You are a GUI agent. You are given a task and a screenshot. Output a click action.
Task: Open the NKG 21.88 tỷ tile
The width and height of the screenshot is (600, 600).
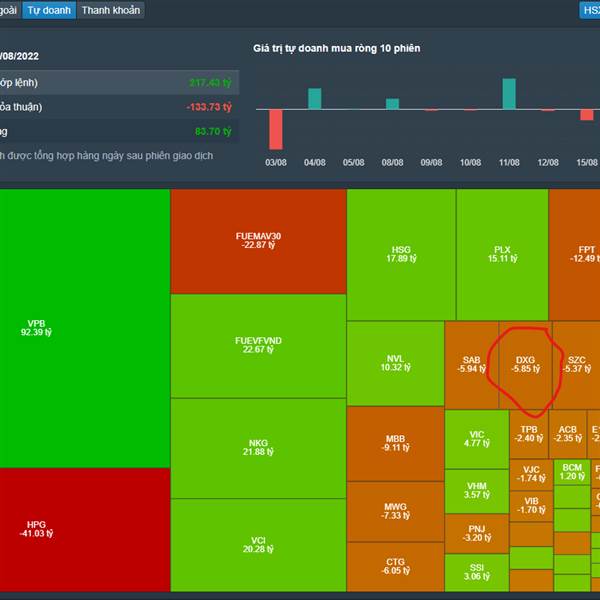pos(258,448)
